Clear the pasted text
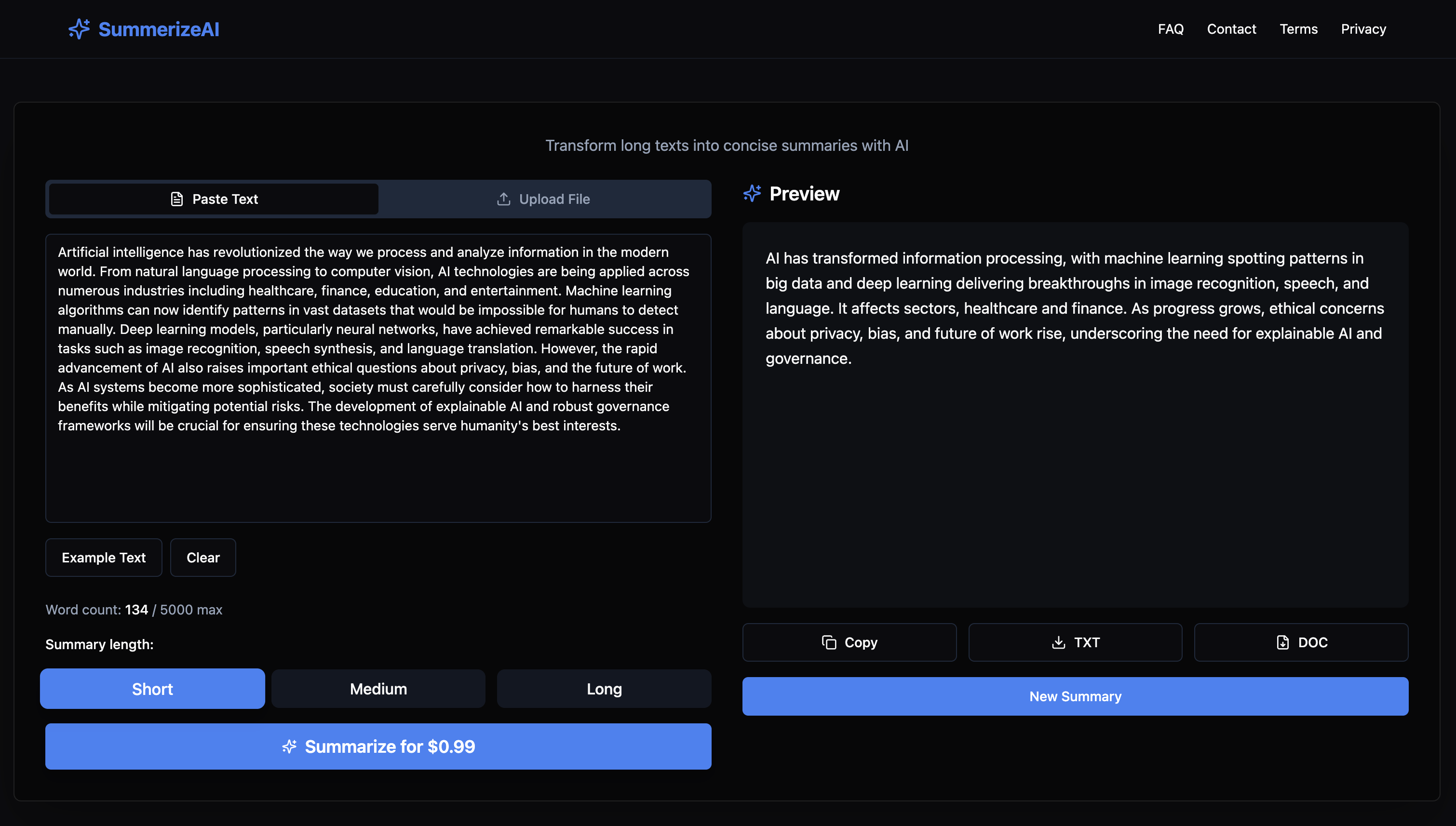This screenshot has width=1456, height=826. (202, 558)
